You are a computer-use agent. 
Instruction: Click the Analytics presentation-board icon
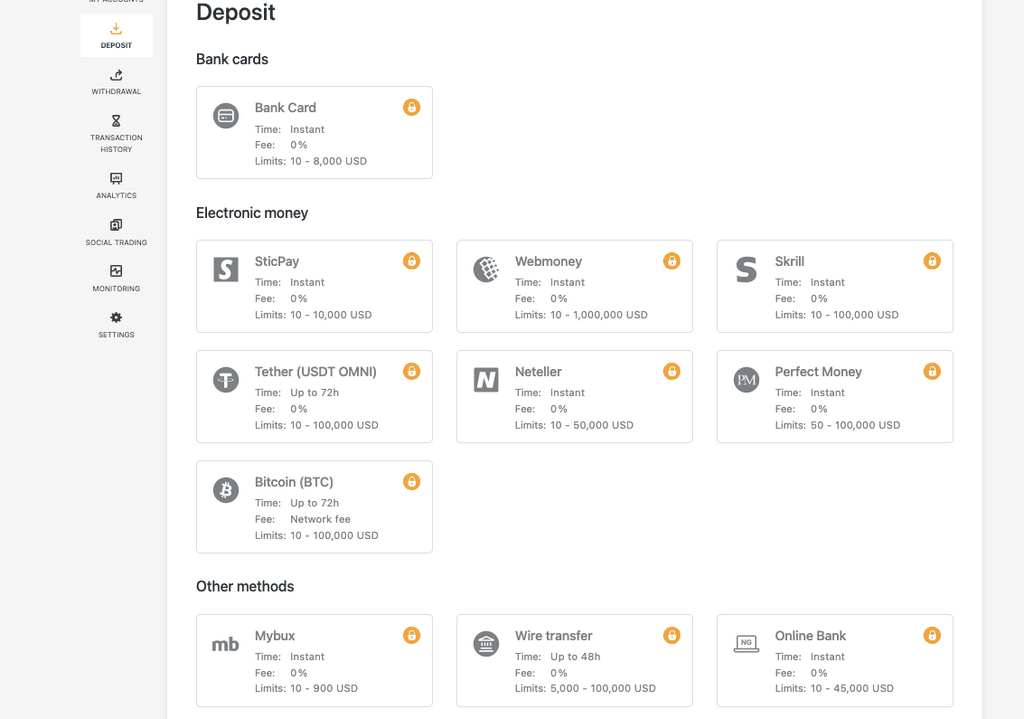(x=116, y=179)
